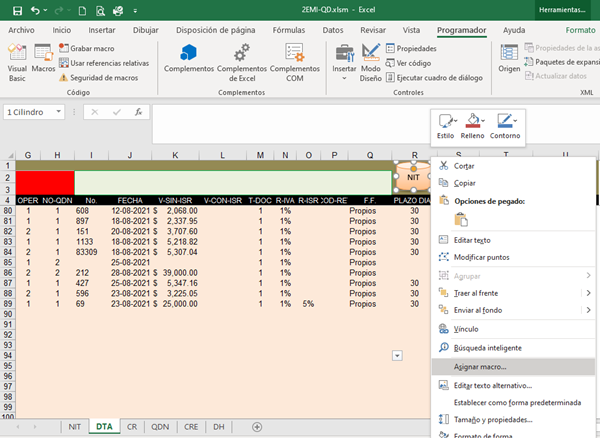This screenshot has height=438, width=600.
Task: Click Ver código button
Action: coord(414,62)
